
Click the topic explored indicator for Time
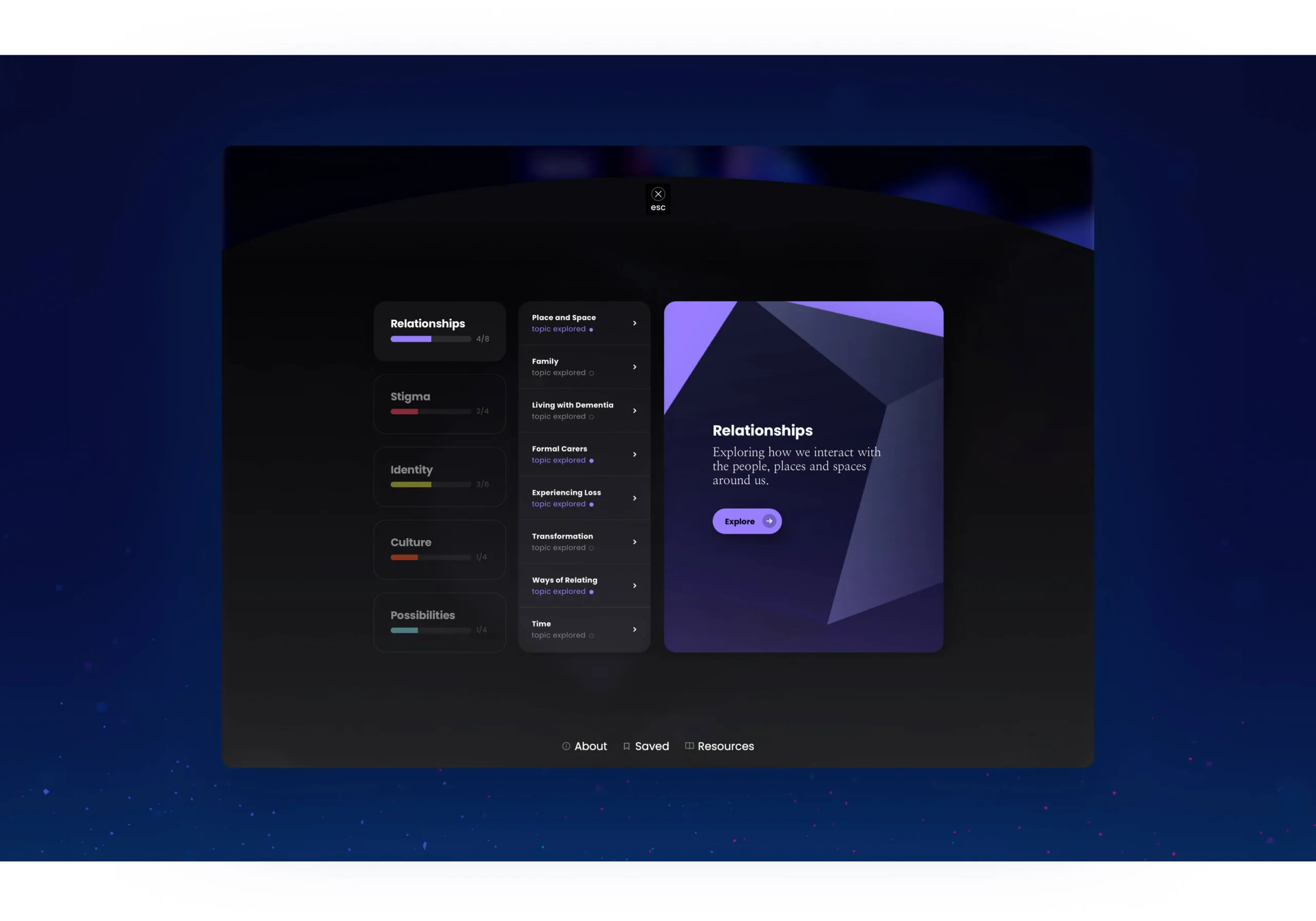[x=591, y=636]
